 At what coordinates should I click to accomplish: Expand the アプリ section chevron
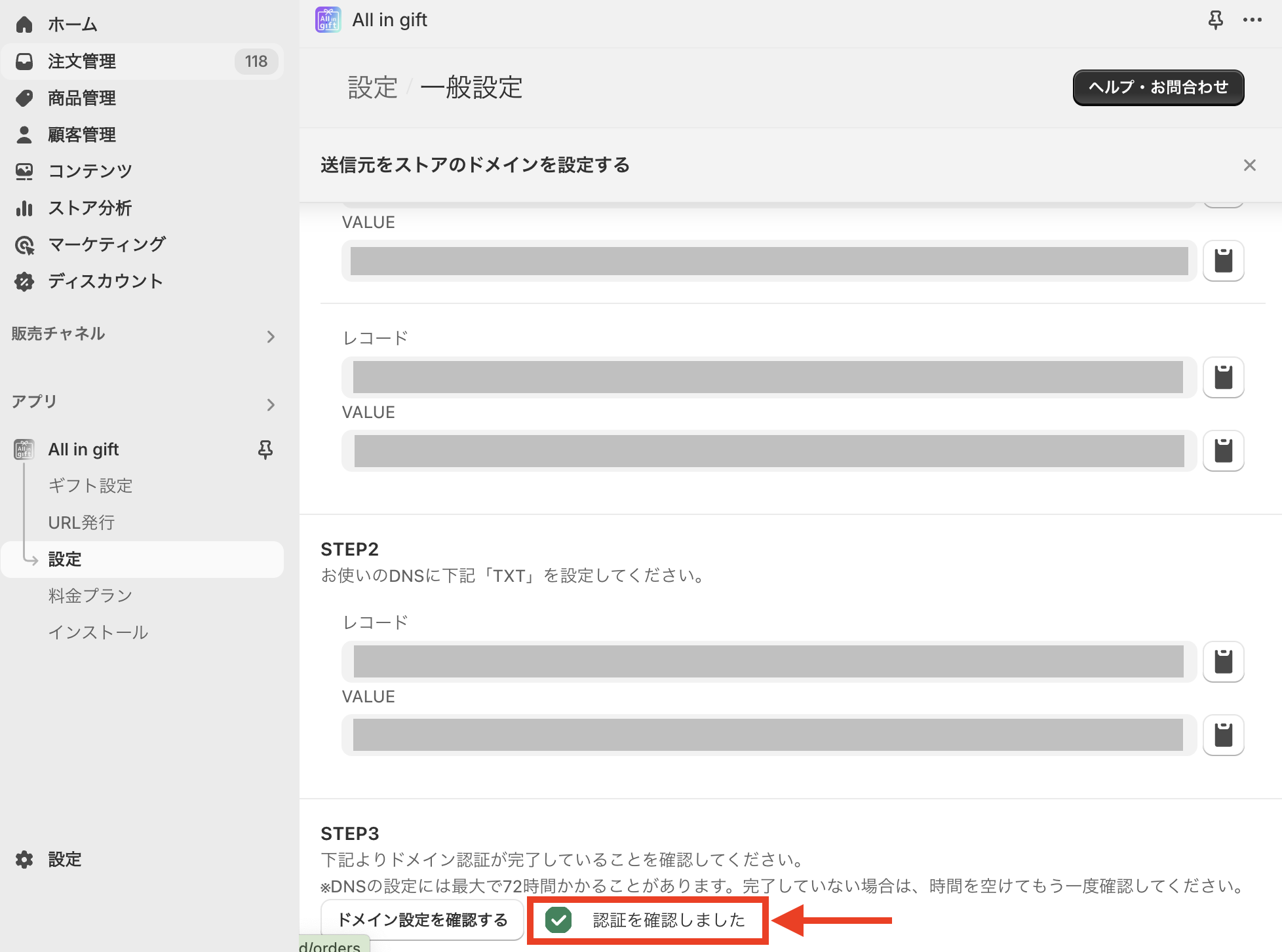click(x=271, y=405)
